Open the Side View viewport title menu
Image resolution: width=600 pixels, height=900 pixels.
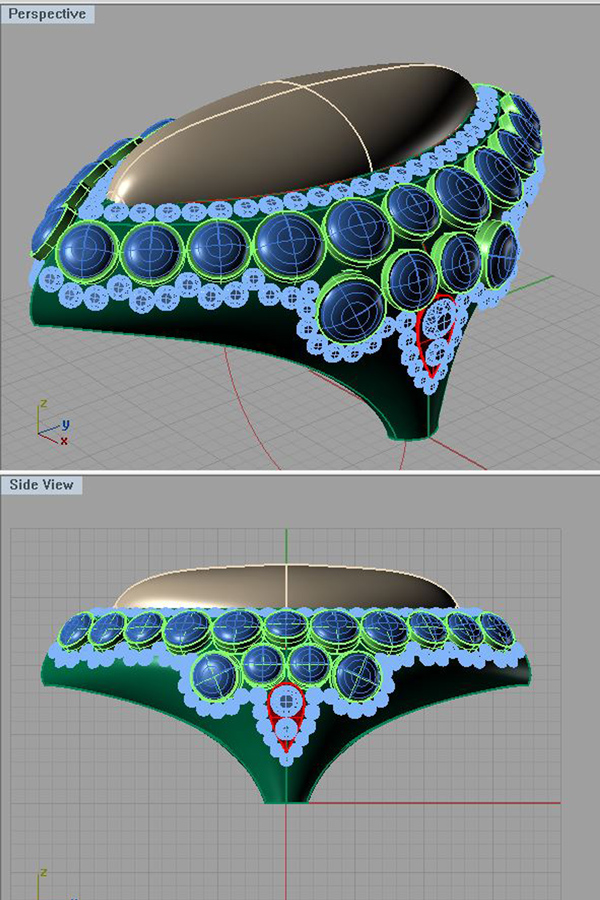[x=41, y=484]
